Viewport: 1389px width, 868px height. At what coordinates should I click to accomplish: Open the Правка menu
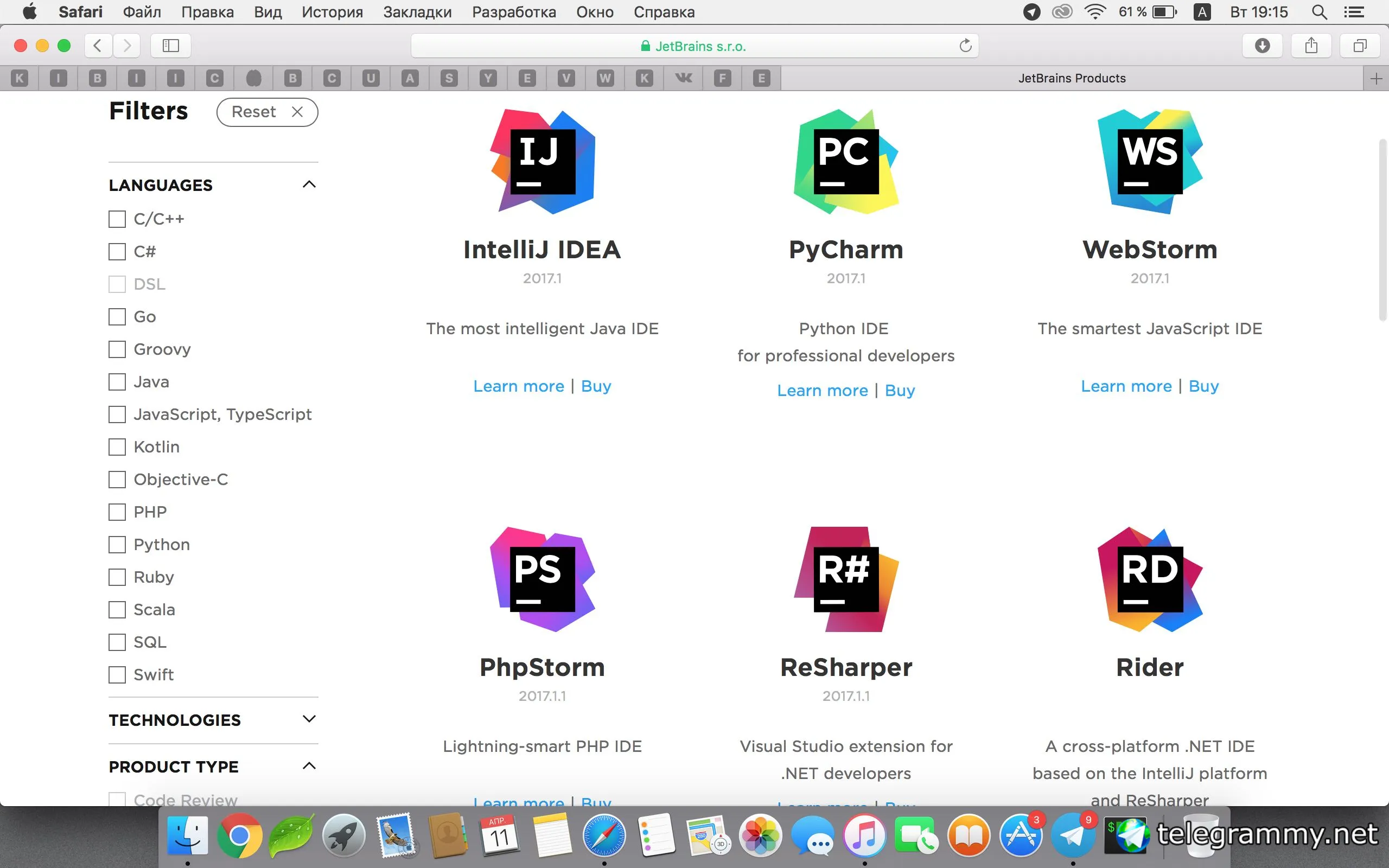[x=207, y=12]
